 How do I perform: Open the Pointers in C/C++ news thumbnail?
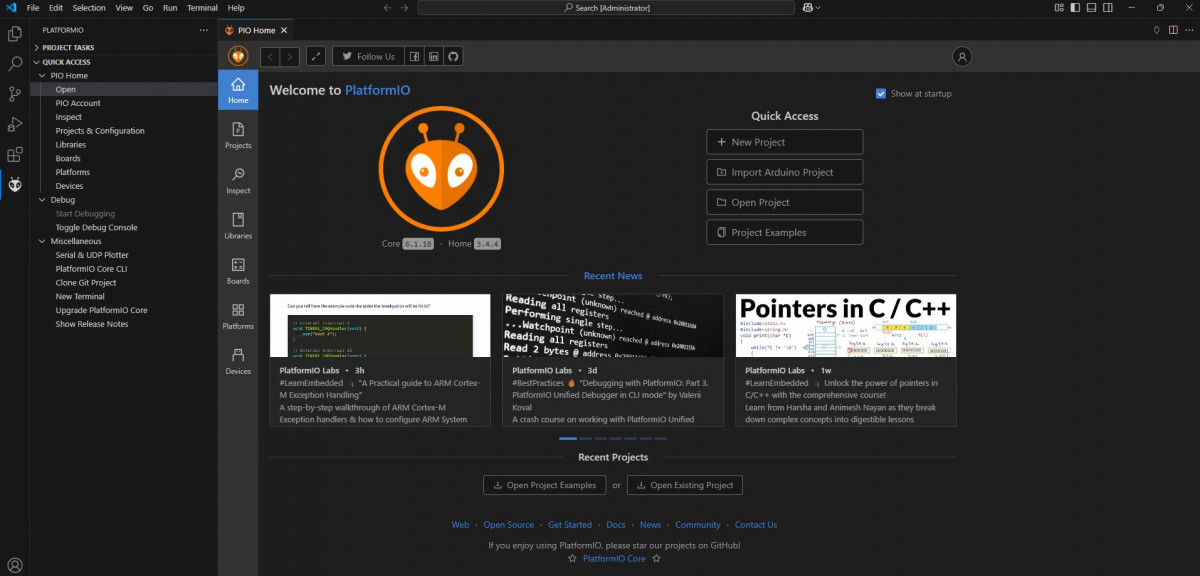click(845, 325)
